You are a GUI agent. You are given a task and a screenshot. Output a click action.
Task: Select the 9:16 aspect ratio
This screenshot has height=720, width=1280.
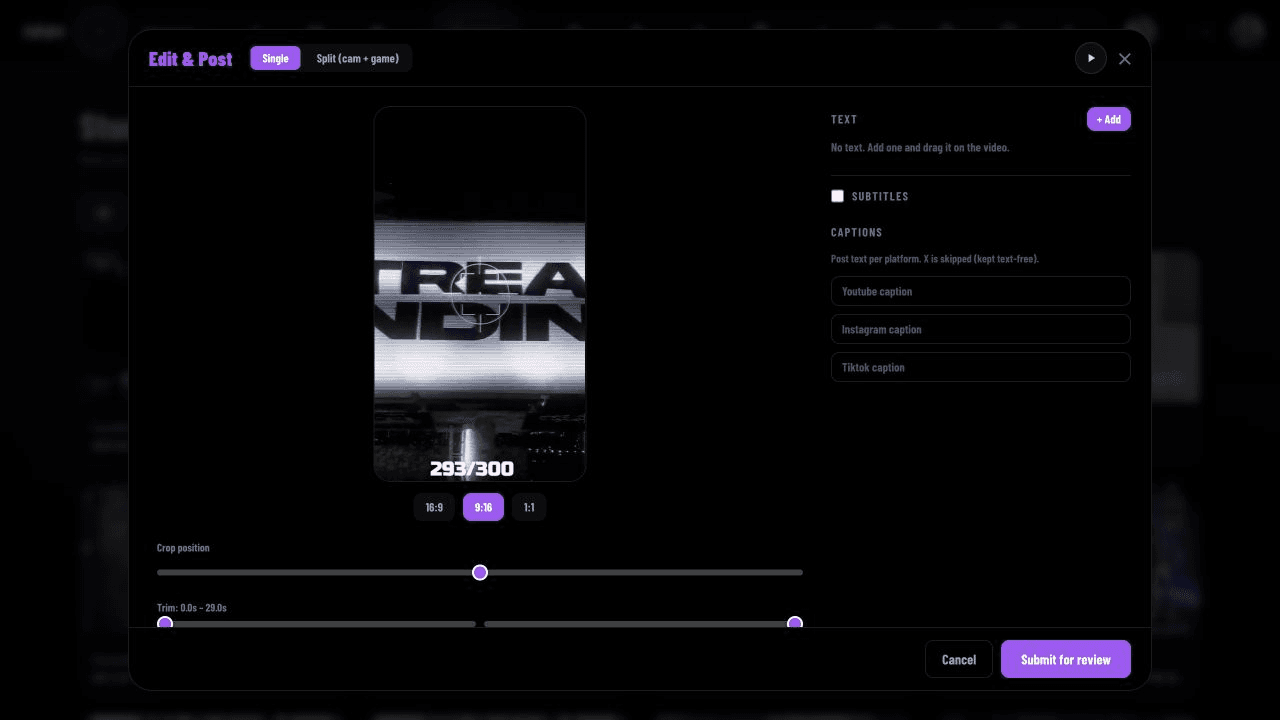[x=483, y=507]
